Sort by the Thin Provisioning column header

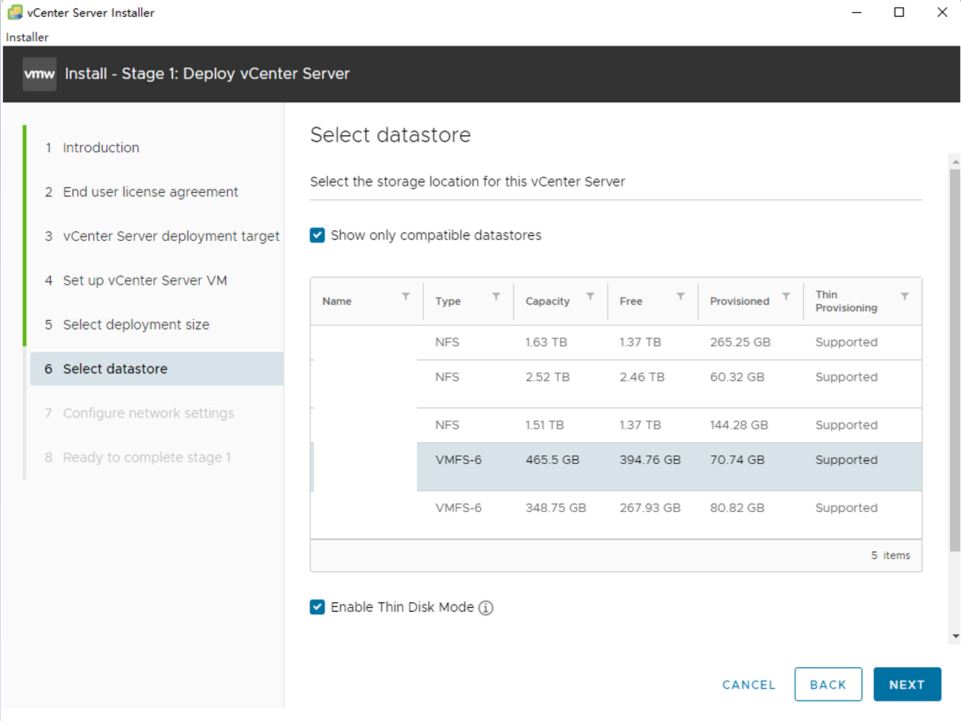pyautogui.click(x=846, y=301)
